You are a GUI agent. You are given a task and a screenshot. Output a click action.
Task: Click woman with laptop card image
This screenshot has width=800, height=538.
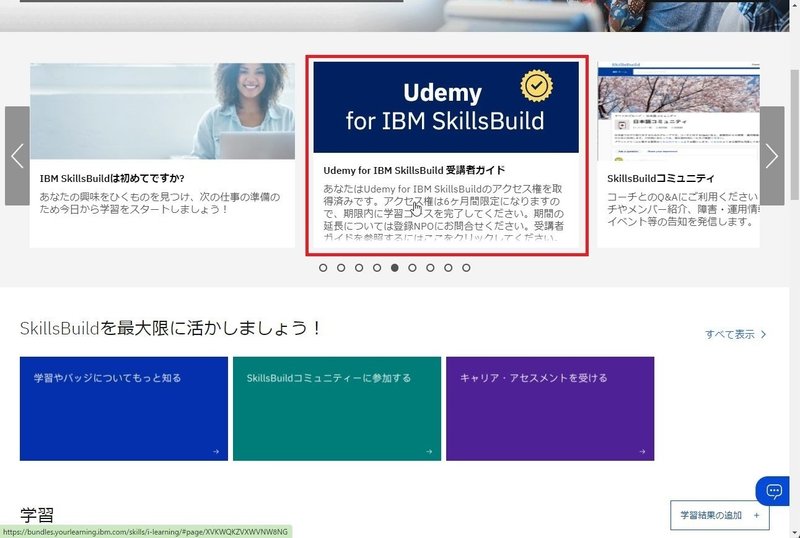162,111
